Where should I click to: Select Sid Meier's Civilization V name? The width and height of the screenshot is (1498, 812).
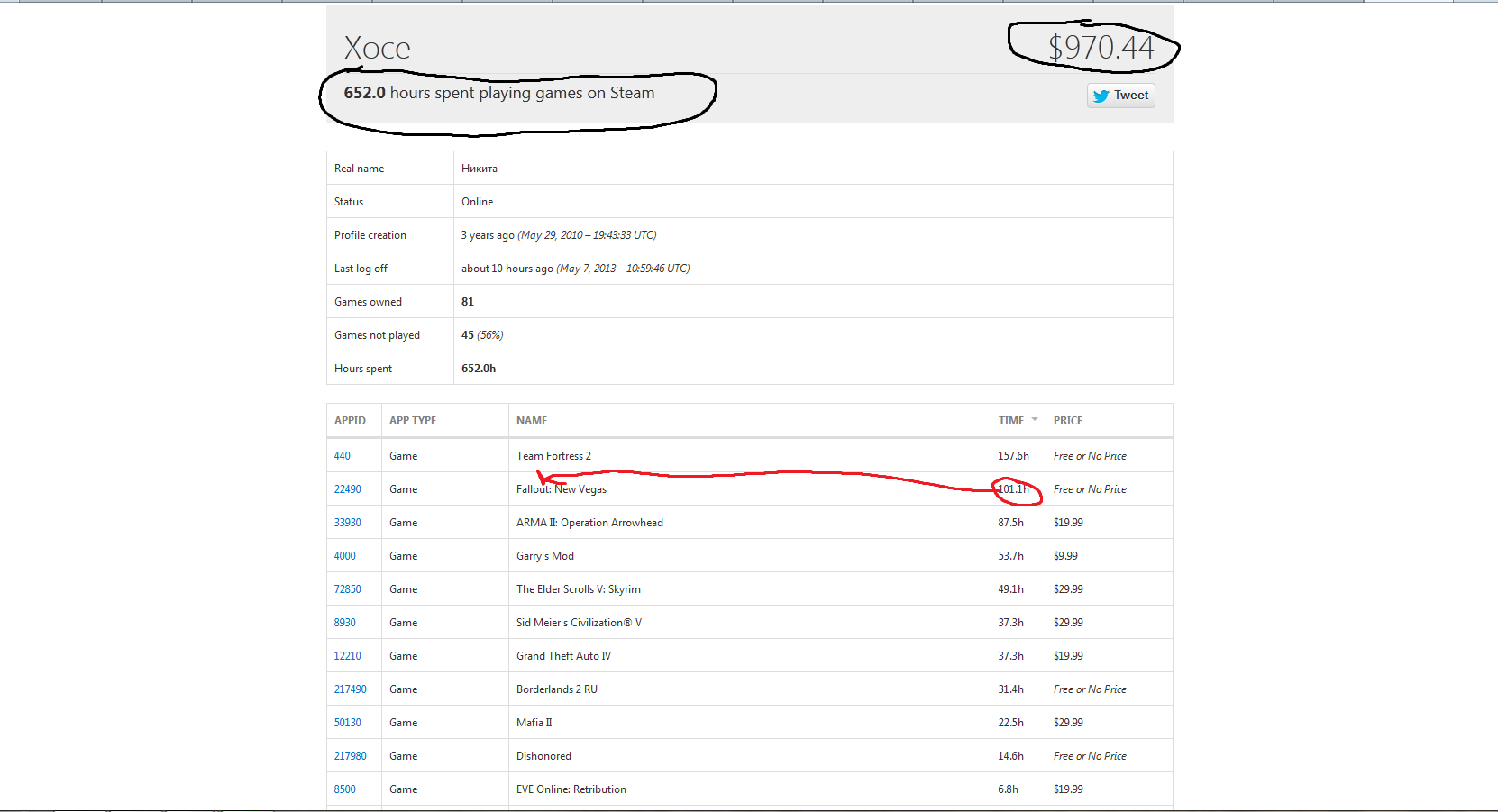click(x=579, y=623)
